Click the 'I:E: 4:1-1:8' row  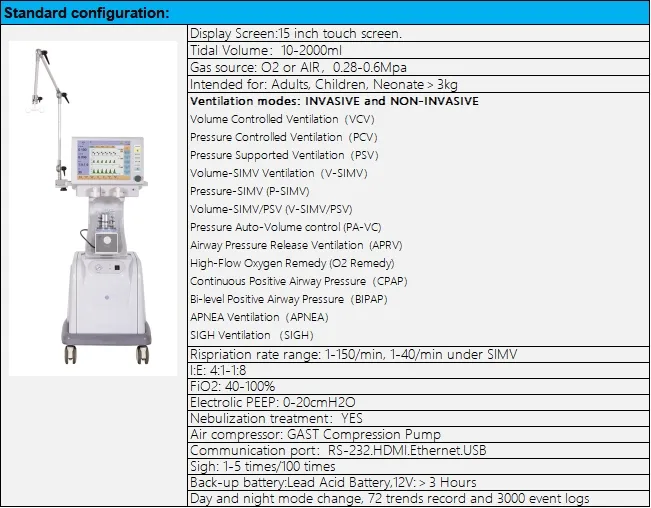tap(418, 370)
